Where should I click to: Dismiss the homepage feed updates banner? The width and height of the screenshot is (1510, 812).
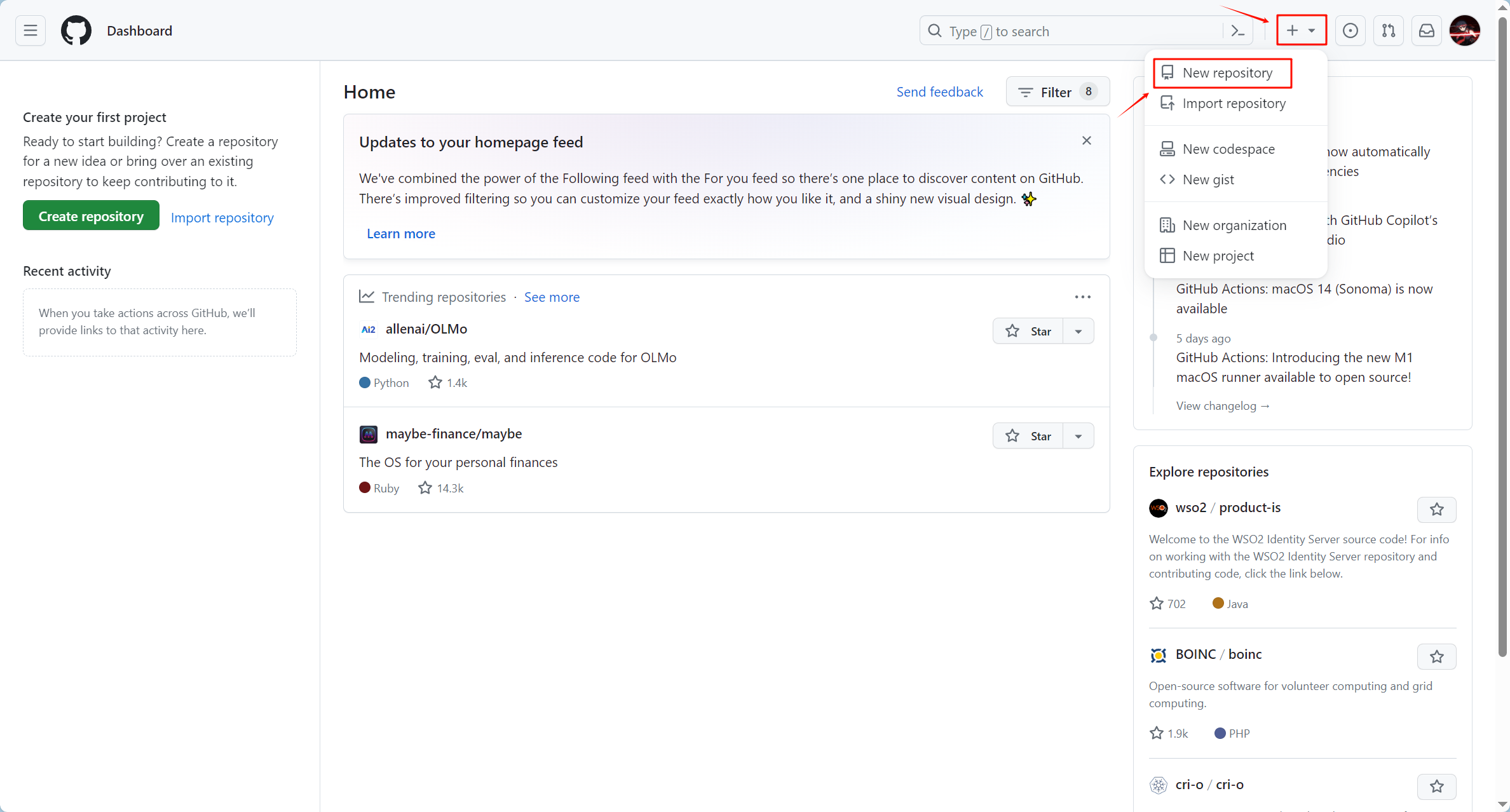[x=1087, y=140]
